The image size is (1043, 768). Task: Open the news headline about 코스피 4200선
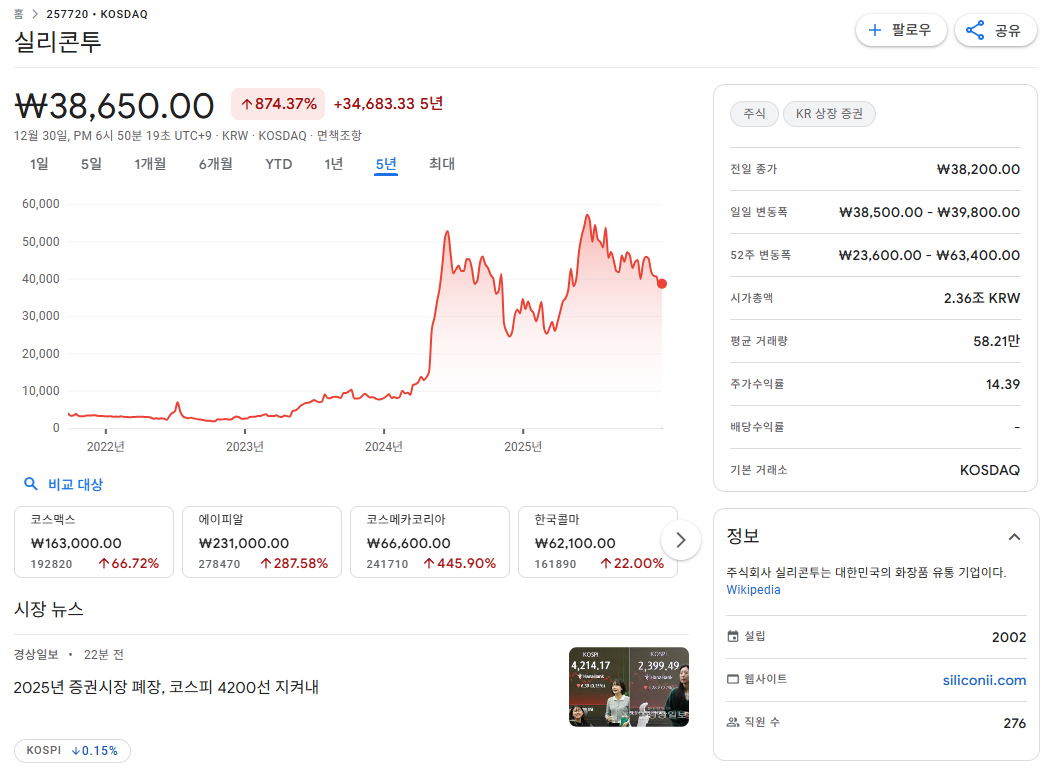(x=166, y=687)
